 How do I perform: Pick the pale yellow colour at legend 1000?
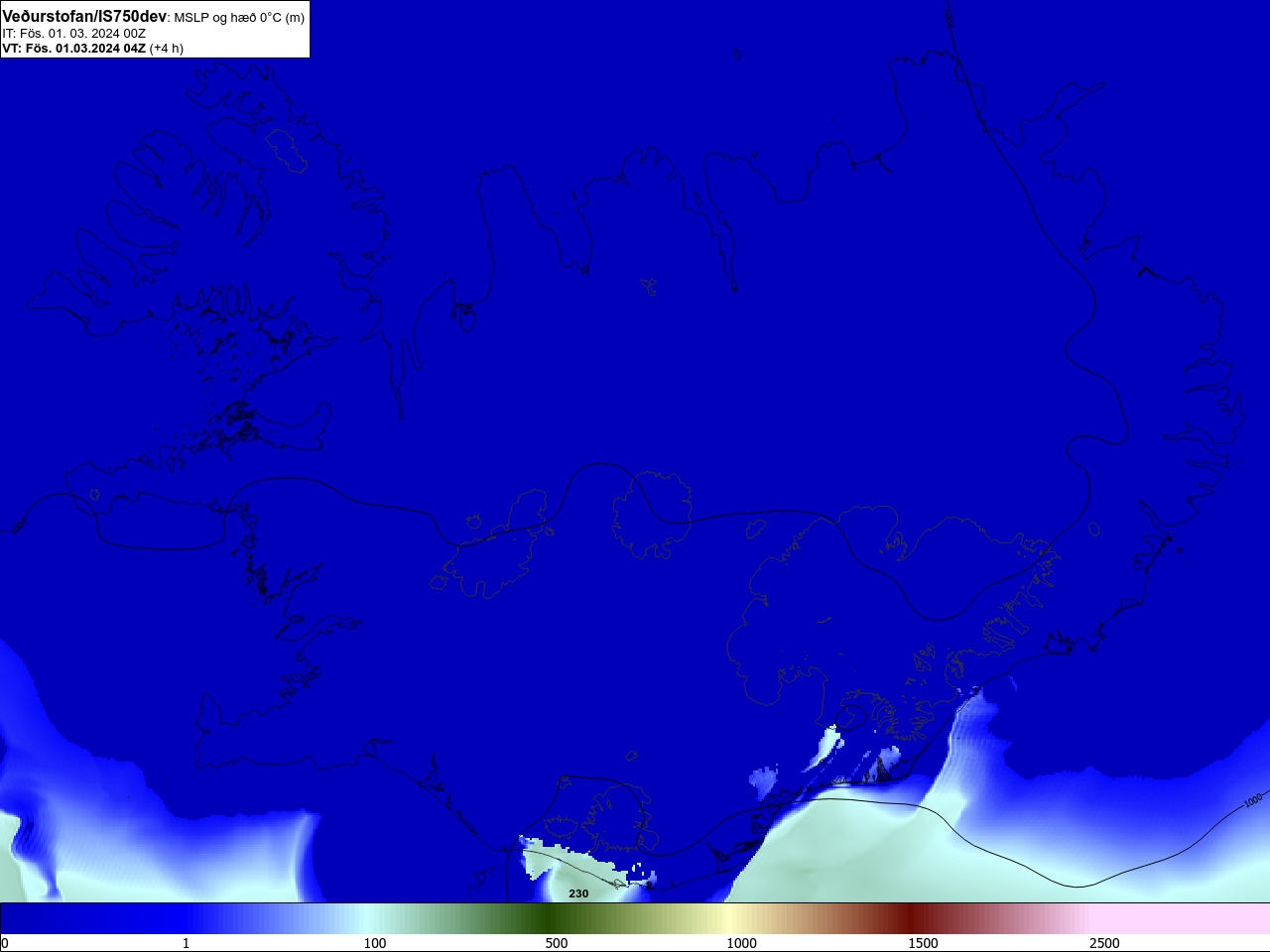[729, 918]
